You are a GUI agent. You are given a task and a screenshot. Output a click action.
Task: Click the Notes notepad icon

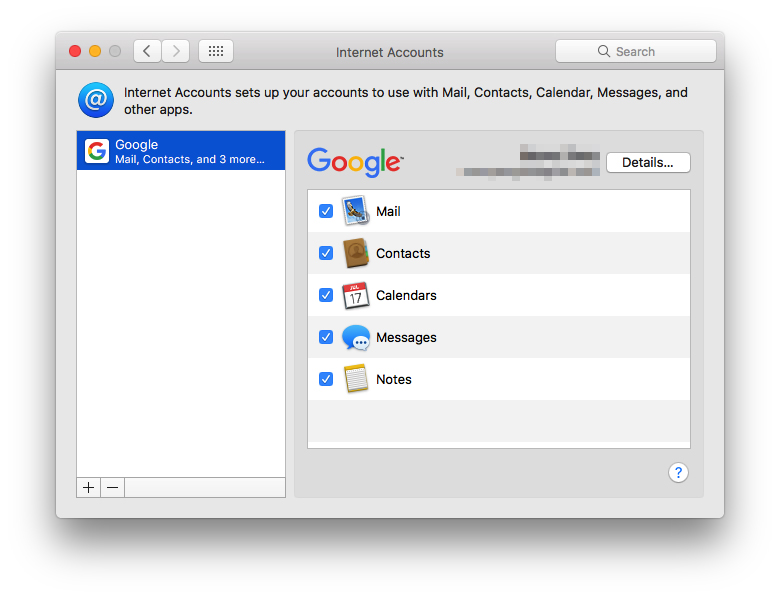pos(355,380)
